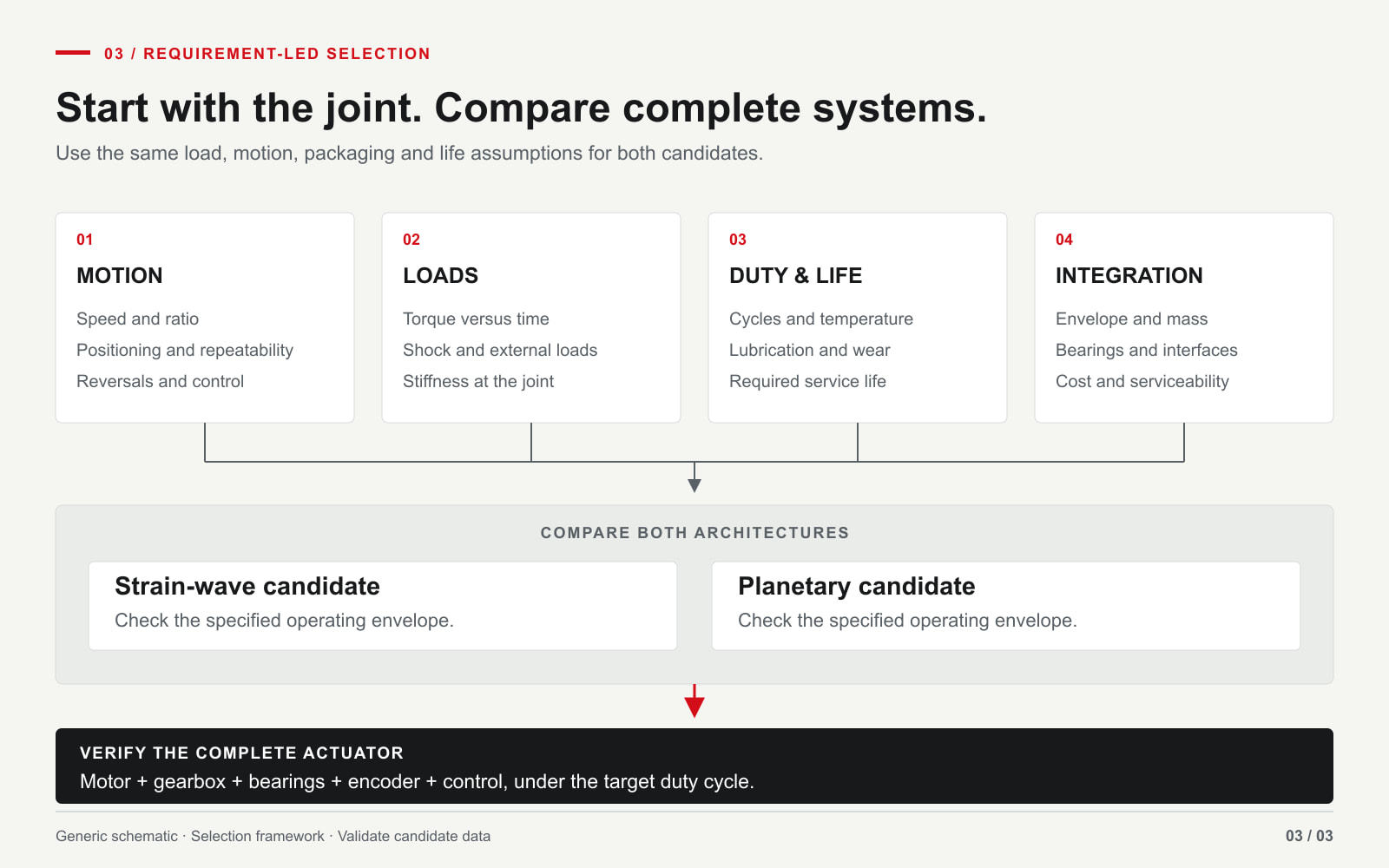Select 'Cycles and temperature' text
Image resolution: width=1389 pixels, height=868 pixels.
(821, 319)
